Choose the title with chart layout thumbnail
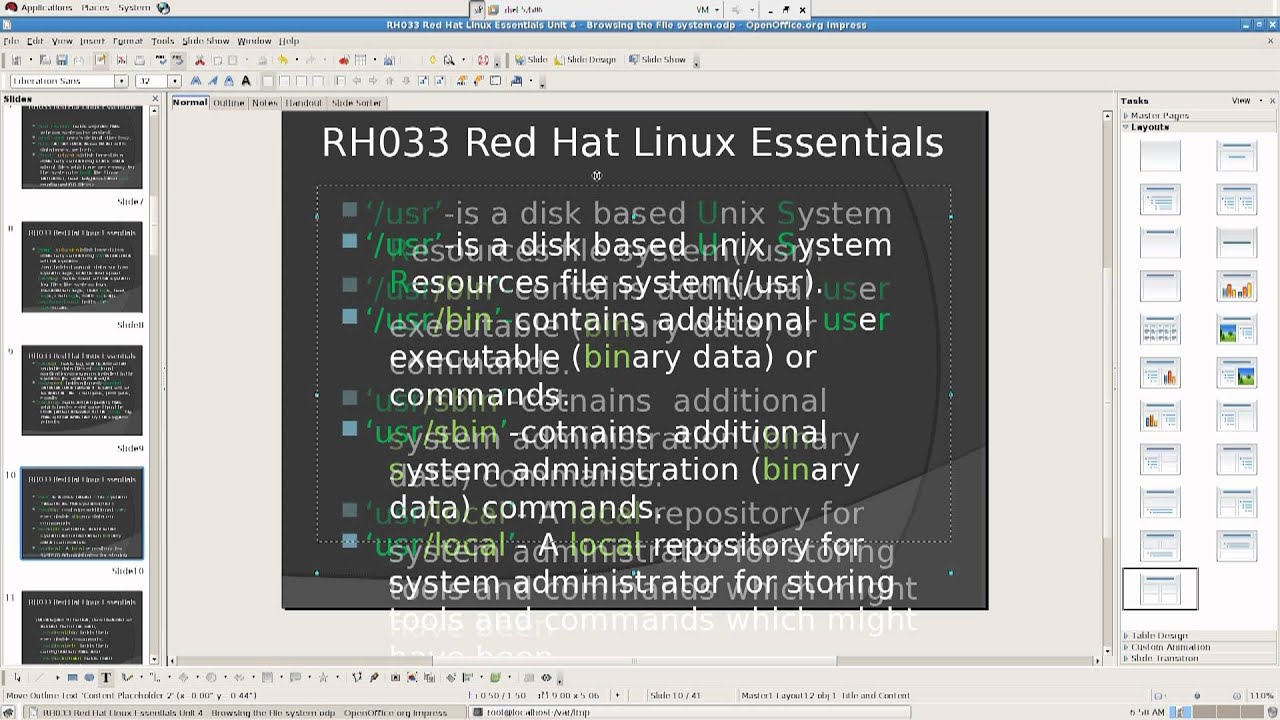Viewport: 1280px width, 720px height. [x=1237, y=286]
